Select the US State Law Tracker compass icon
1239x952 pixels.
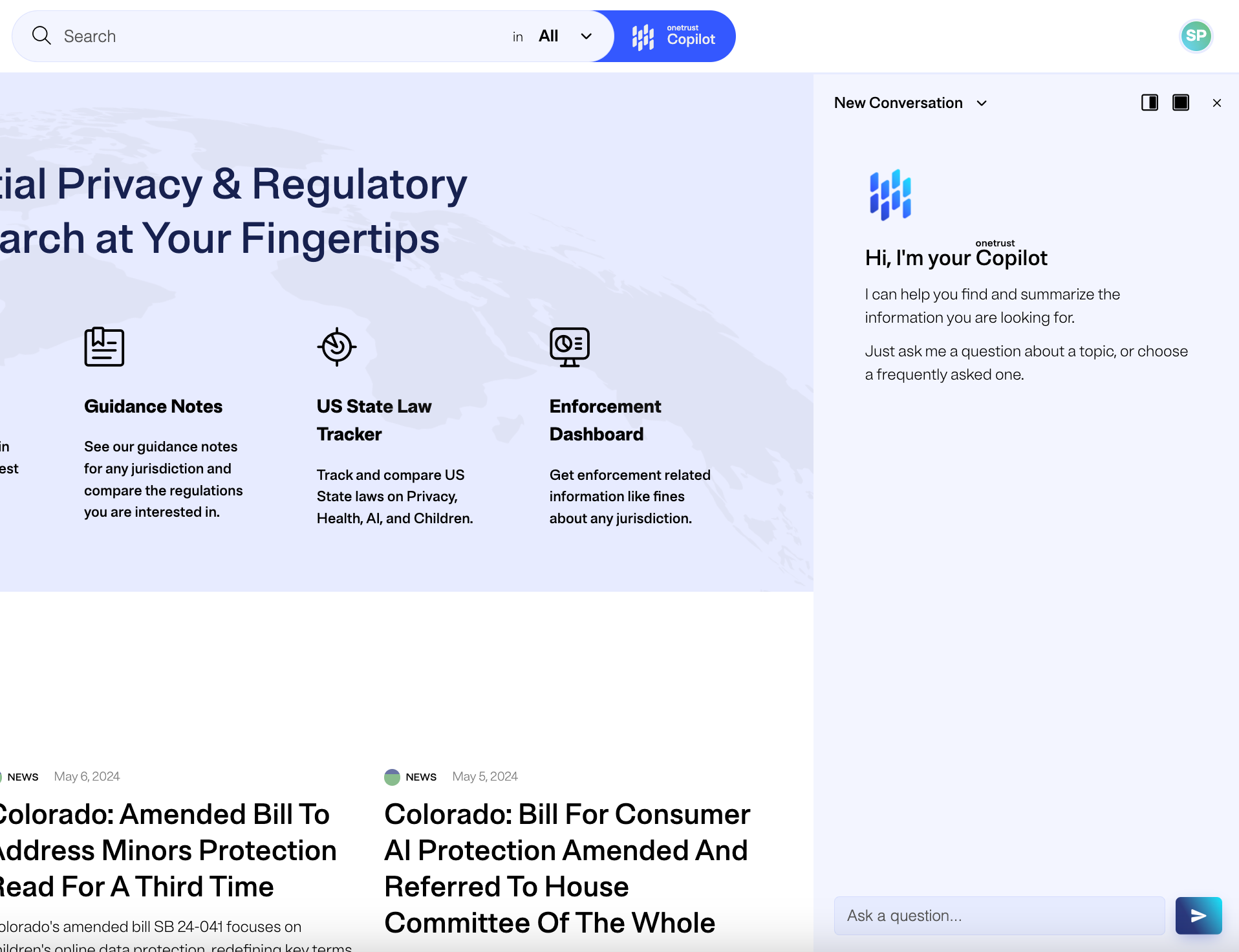pyautogui.click(x=336, y=346)
